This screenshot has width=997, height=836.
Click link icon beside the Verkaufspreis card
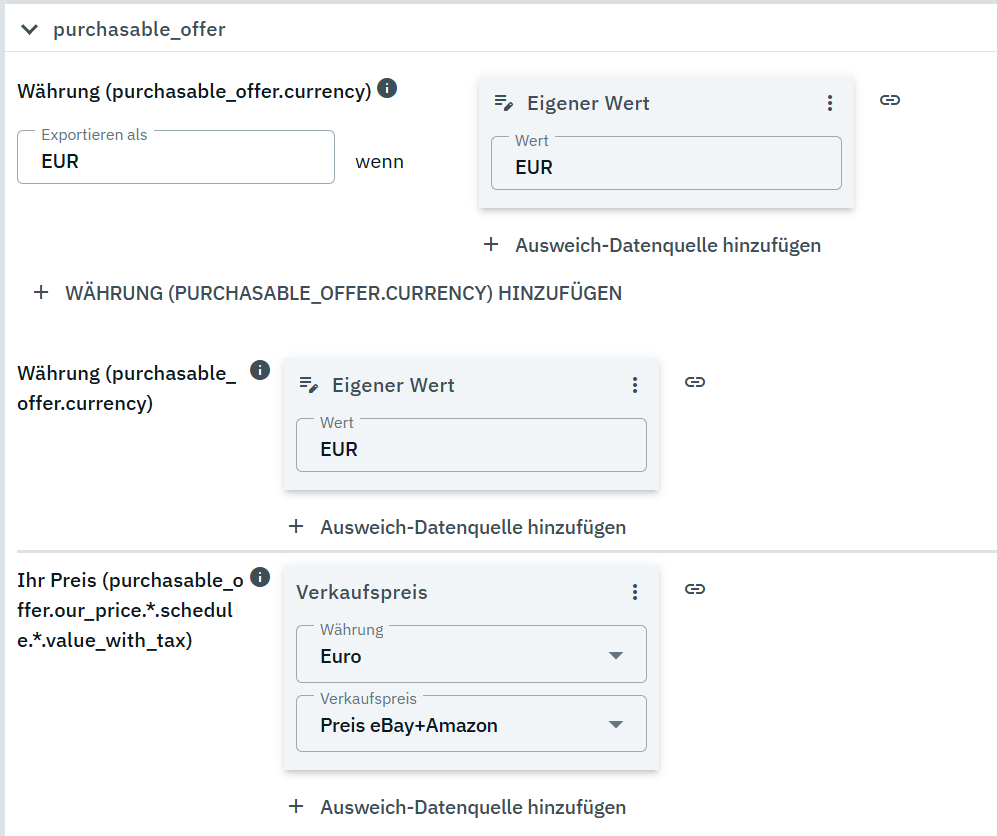(695, 589)
